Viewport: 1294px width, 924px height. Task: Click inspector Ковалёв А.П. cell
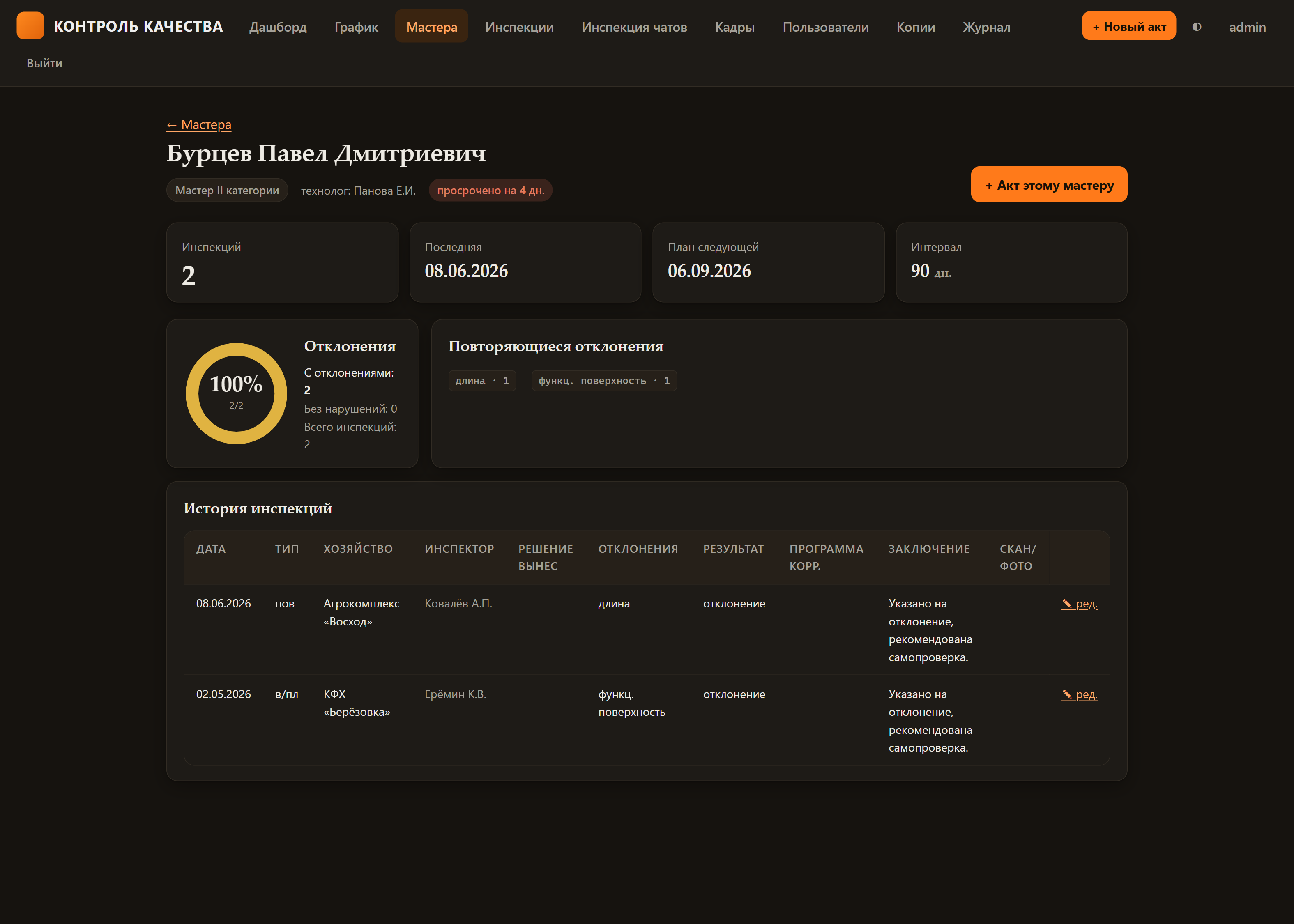(x=458, y=604)
